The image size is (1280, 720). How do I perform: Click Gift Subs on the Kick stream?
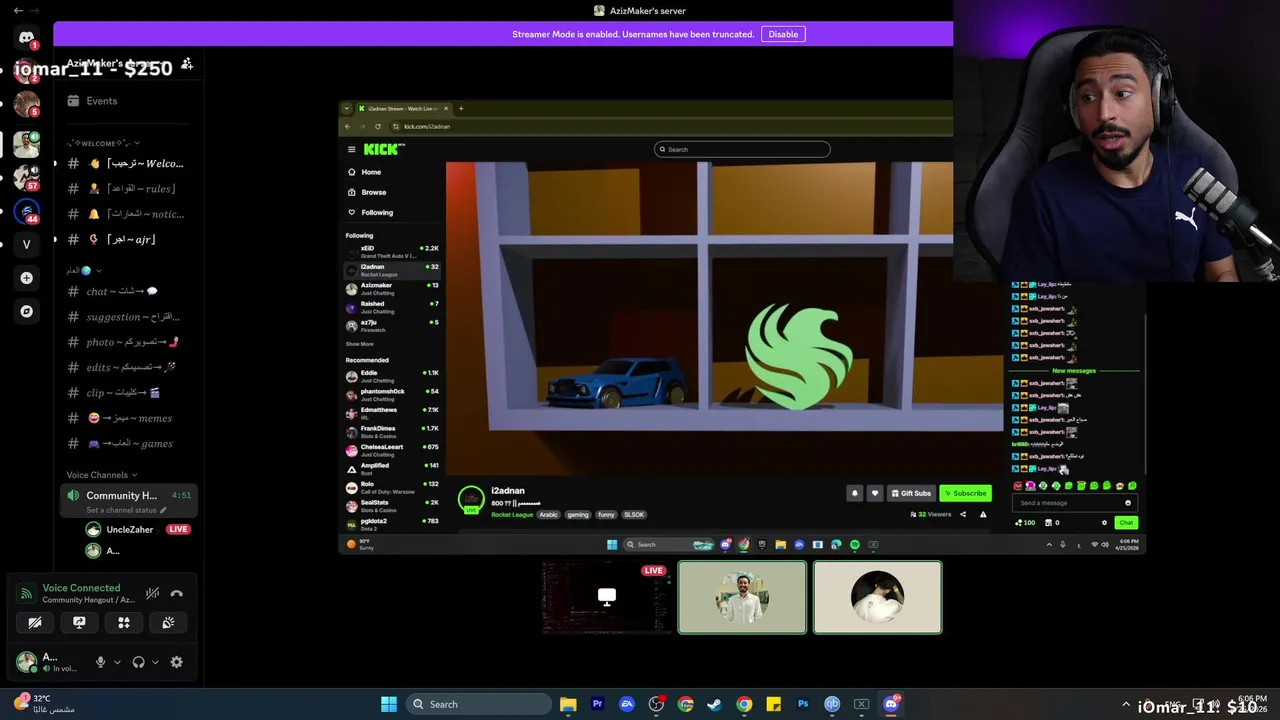[x=911, y=493]
